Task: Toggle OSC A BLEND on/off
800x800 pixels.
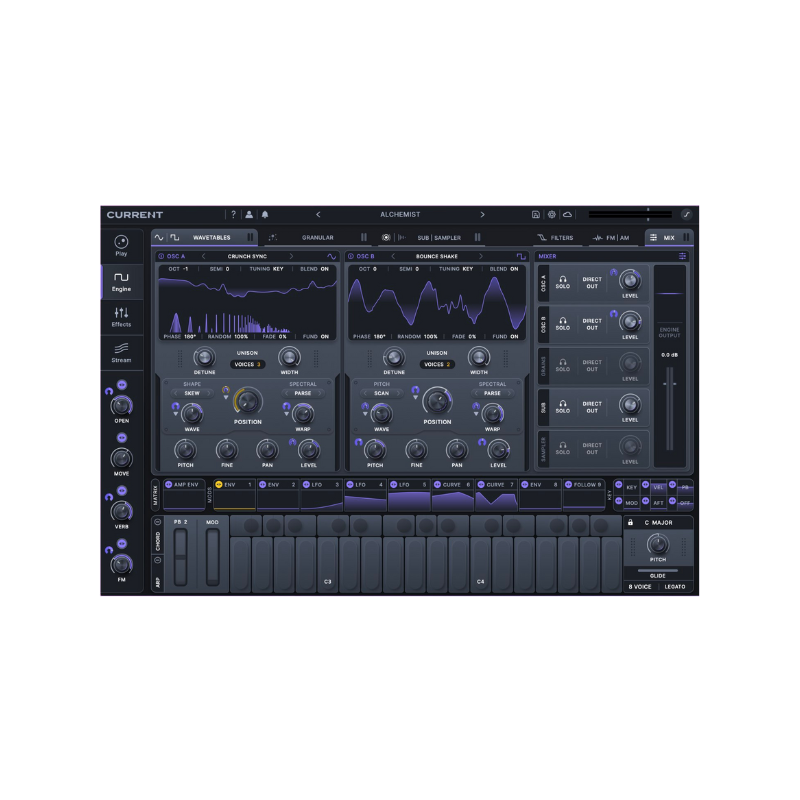Action: pyautogui.click(x=315, y=269)
